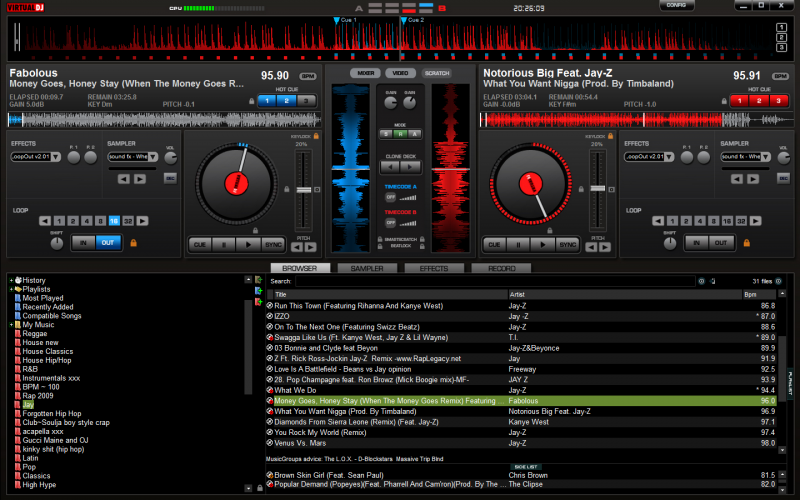Viewport: 800px width, 500px height.
Task: Click the left deck sampler REC button
Action: [170, 178]
